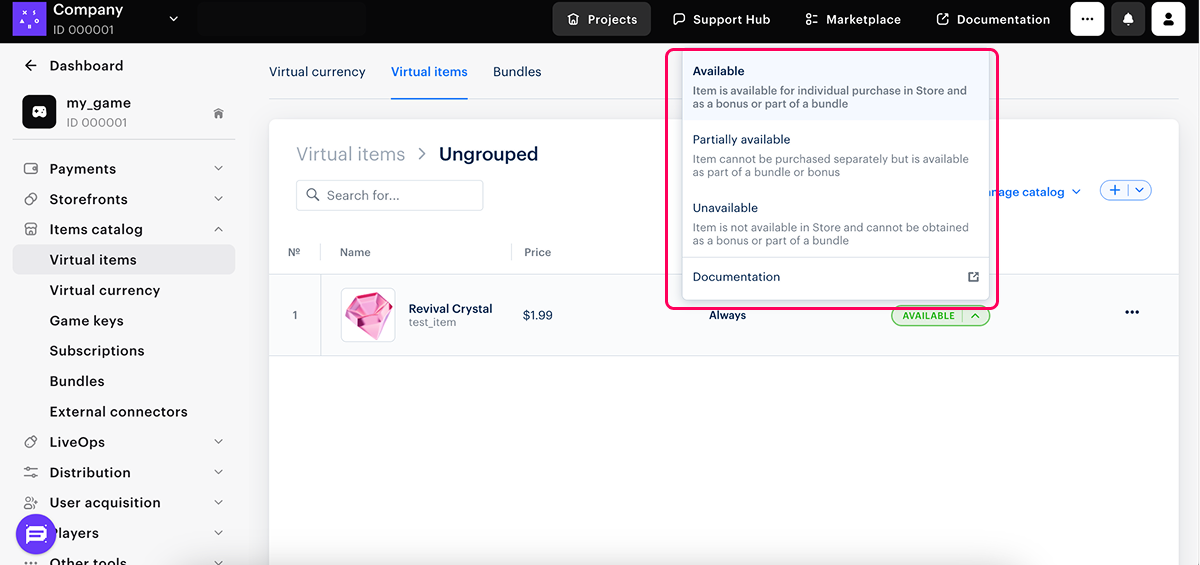
Task: Click the home icon next to my_game
Action: click(x=218, y=113)
